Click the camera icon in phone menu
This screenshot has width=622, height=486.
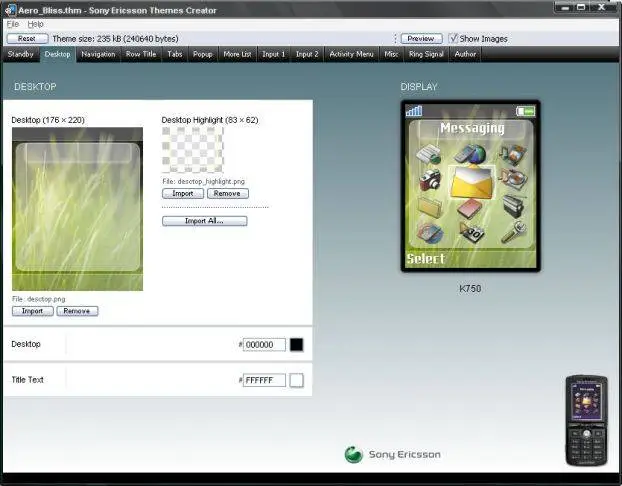click(x=430, y=180)
